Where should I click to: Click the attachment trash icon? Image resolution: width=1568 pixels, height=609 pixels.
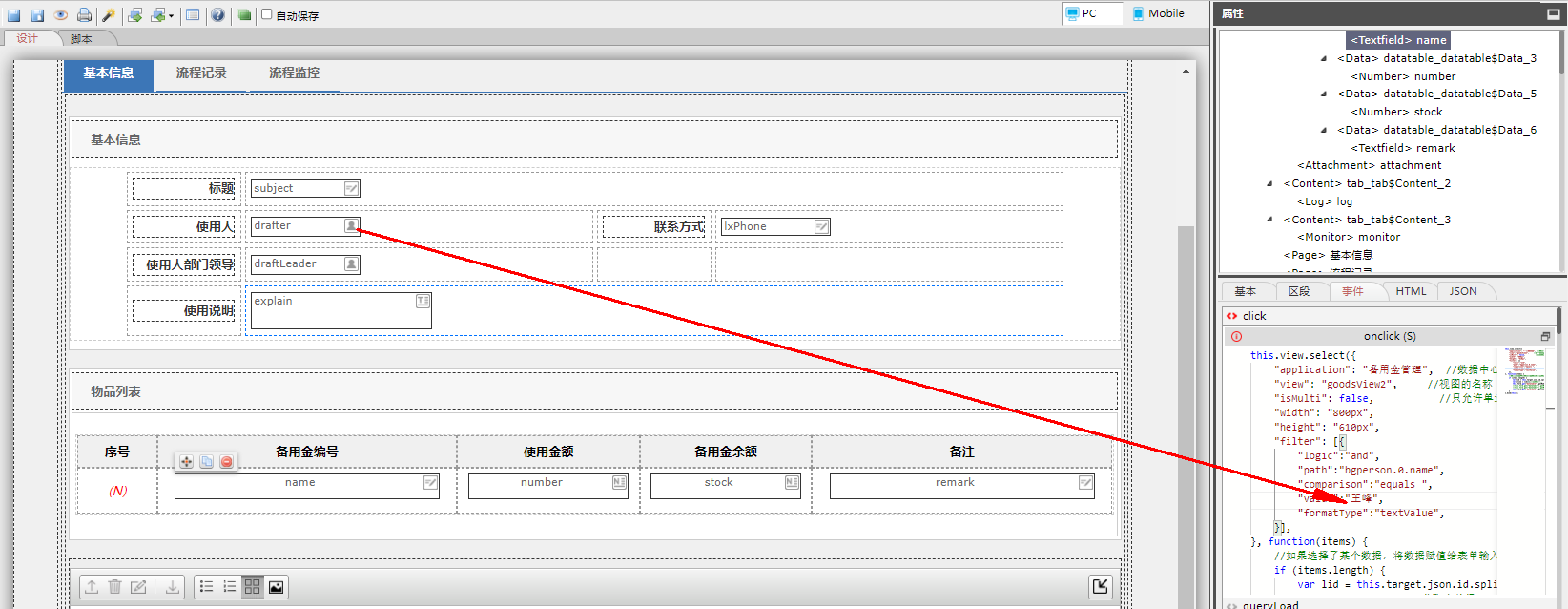[x=114, y=587]
